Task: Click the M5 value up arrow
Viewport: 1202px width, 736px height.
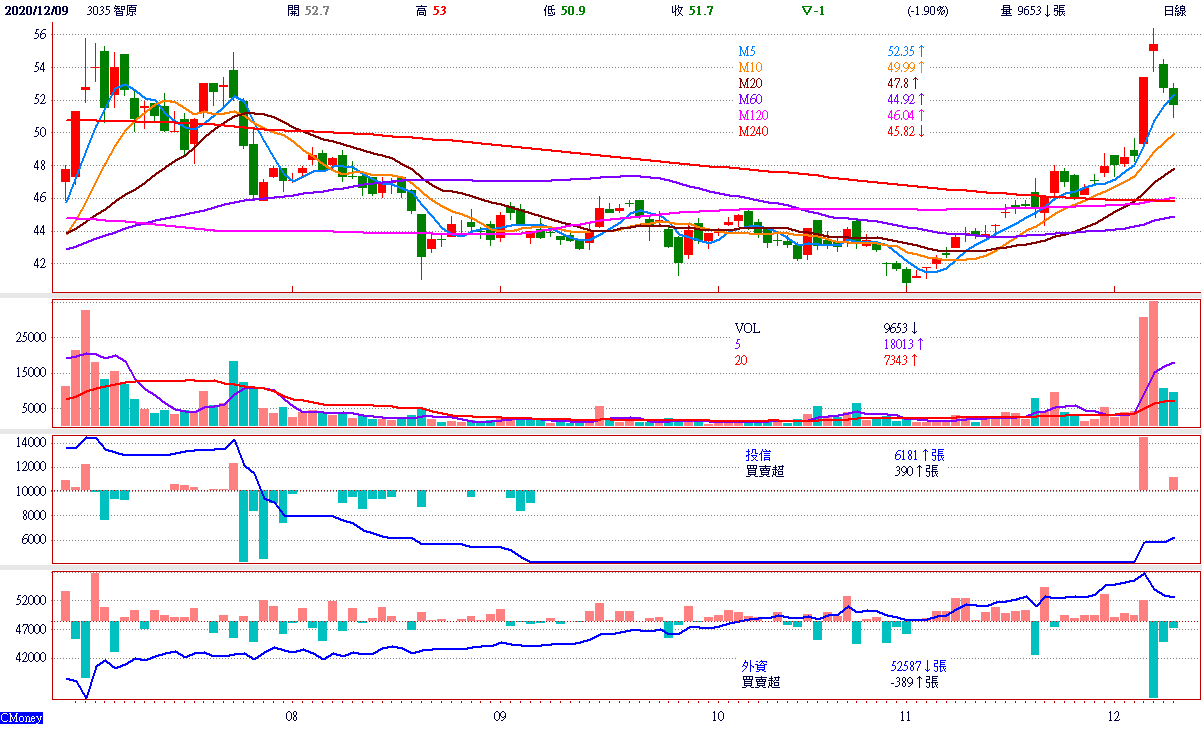Action: pyautogui.click(x=921, y=51)
